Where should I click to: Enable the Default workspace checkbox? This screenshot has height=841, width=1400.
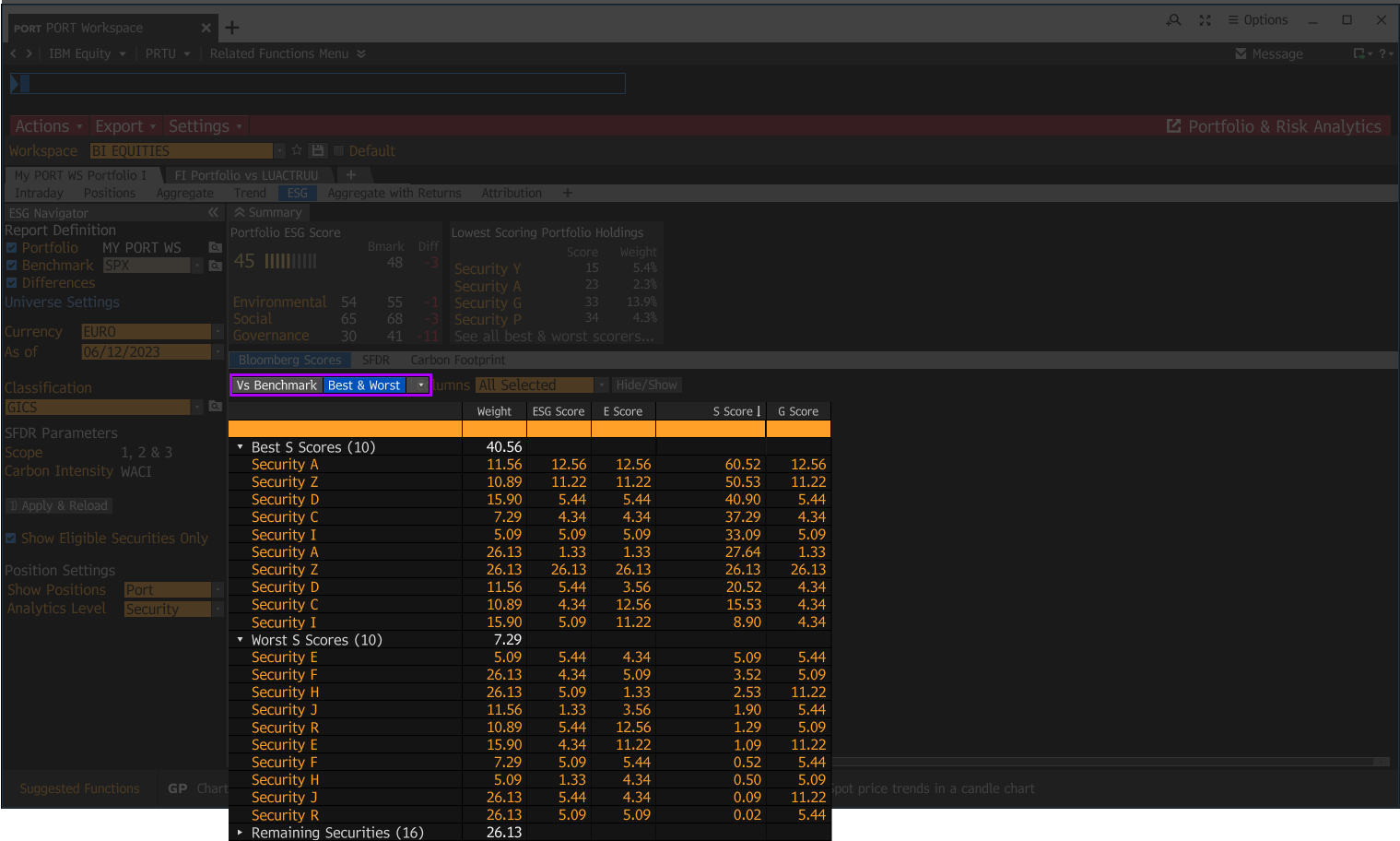(338, 150)
